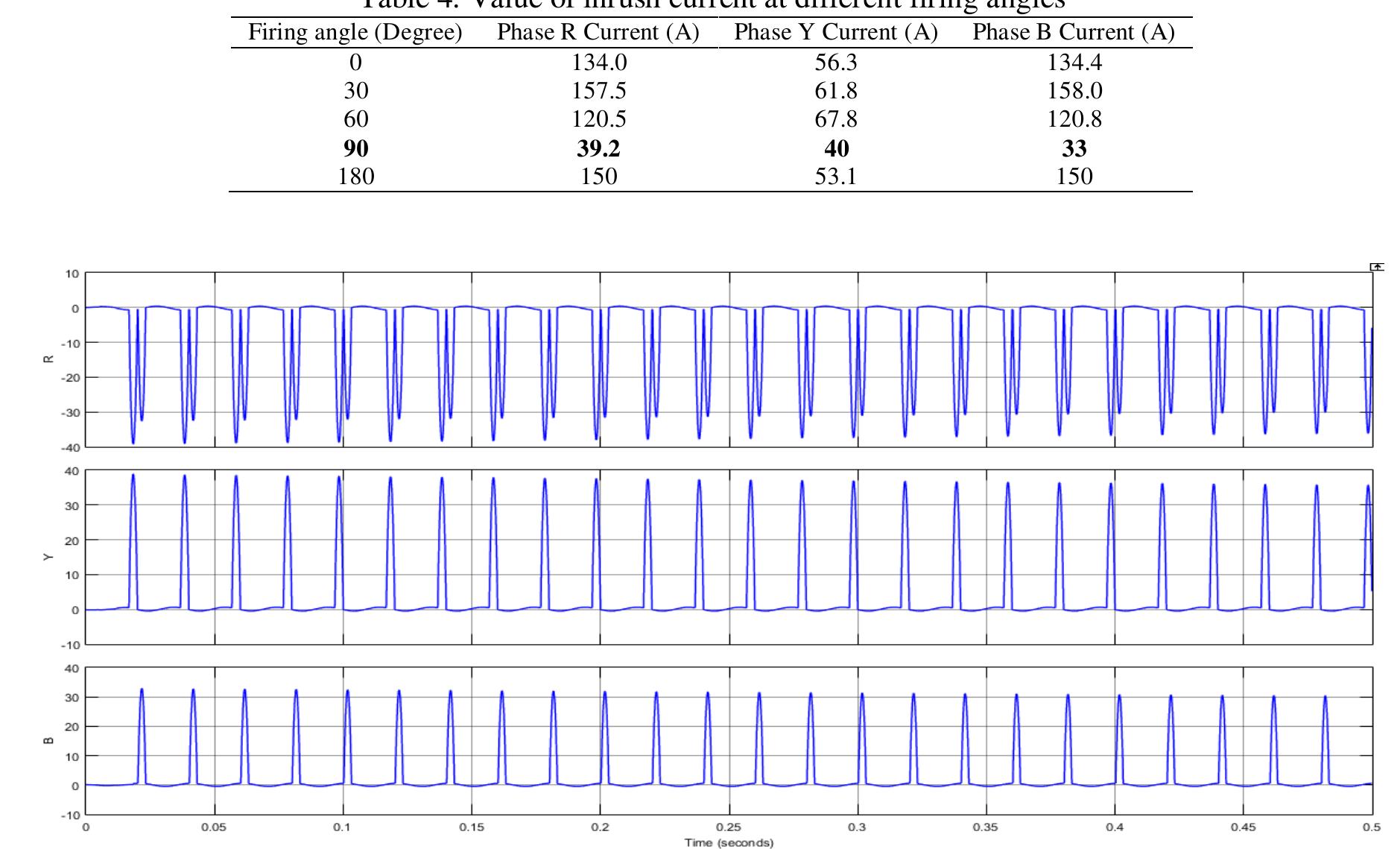Click the Time (seconds) axis label
Image resolution: width=1400 pixels, height=849 pixels.
tap(729, 843)
